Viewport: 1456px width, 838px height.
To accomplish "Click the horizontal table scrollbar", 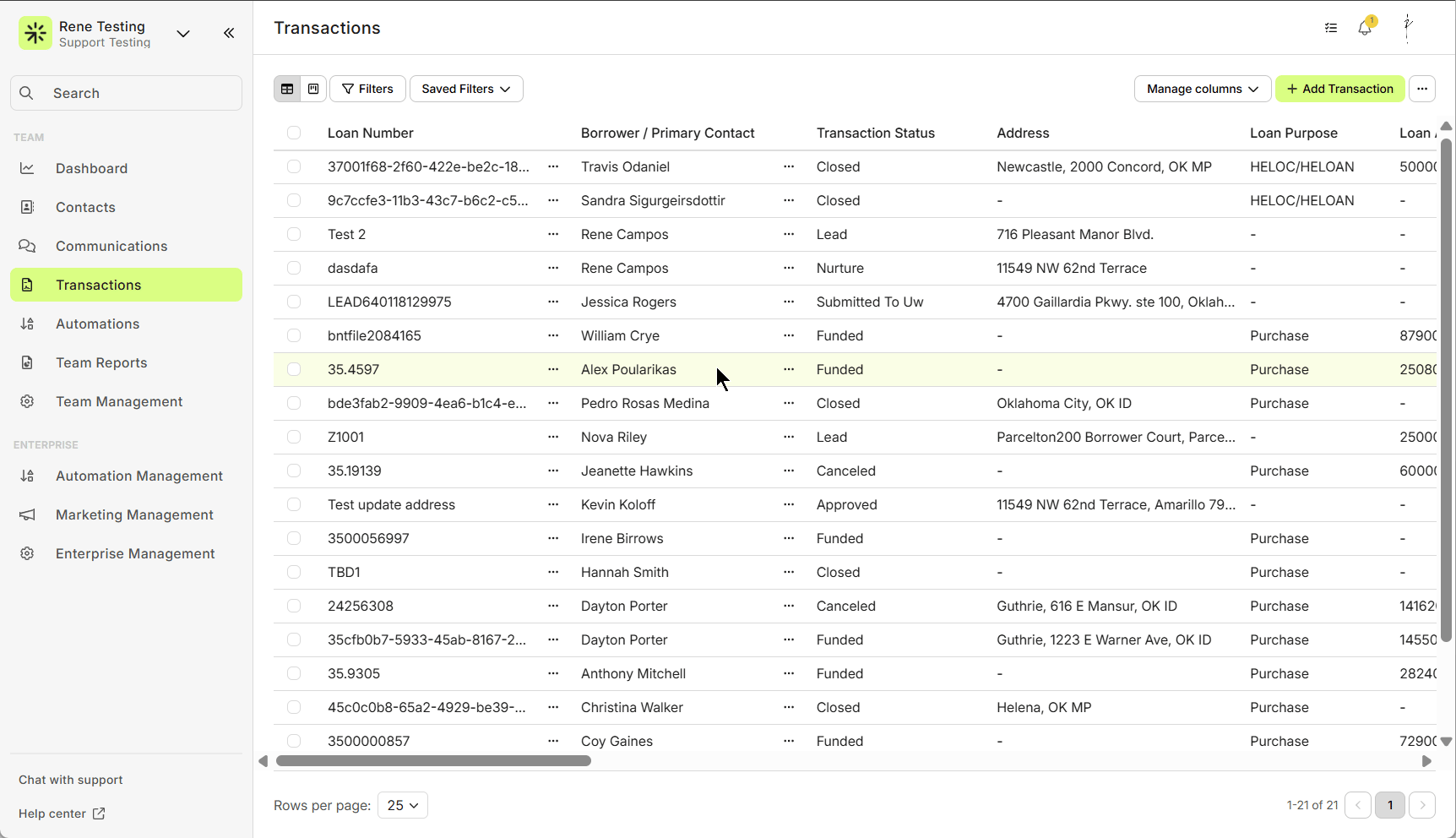I will click(x=433, y=761).
